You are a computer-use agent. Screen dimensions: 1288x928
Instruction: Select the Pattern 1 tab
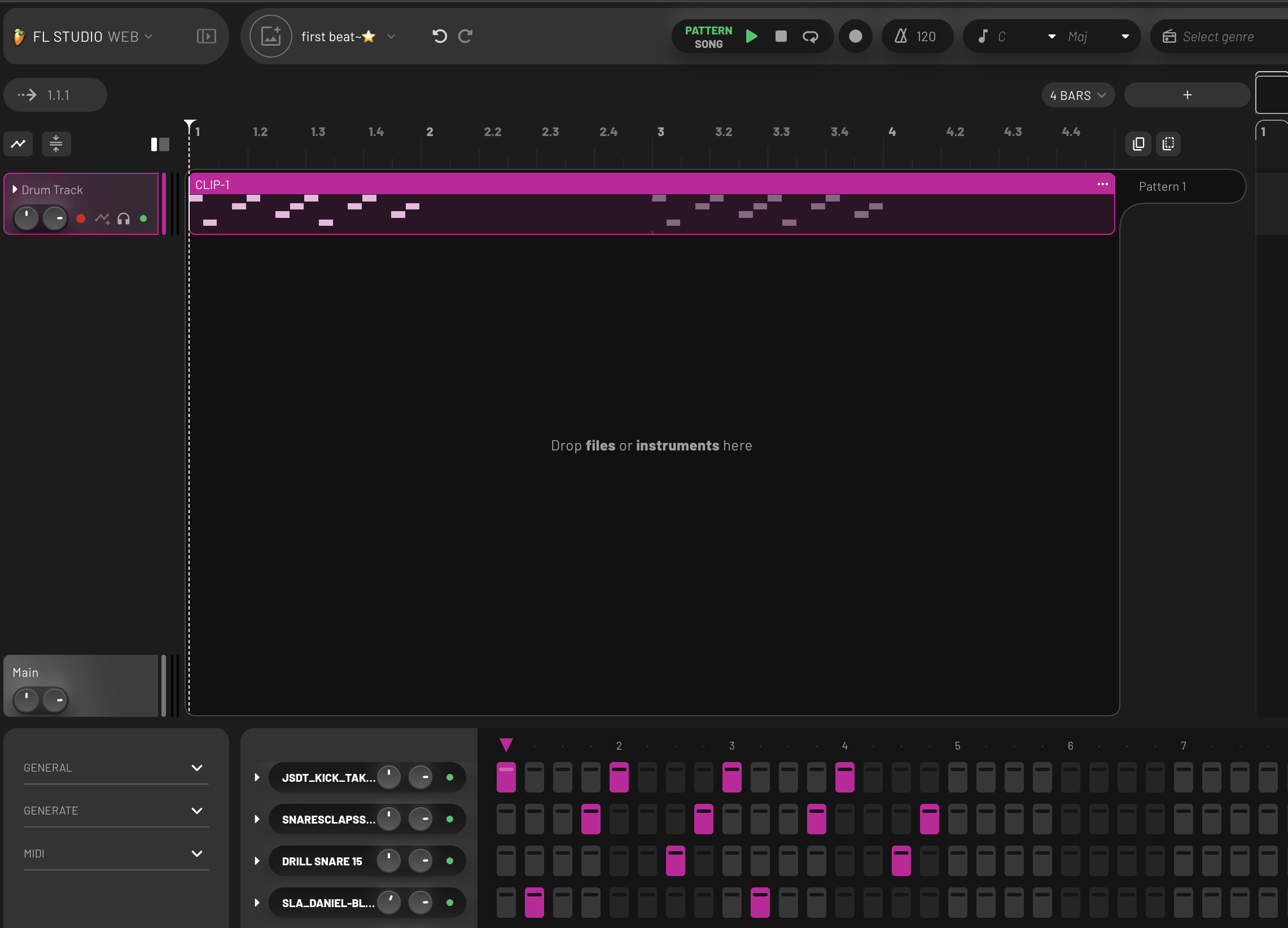point(1163,186)
